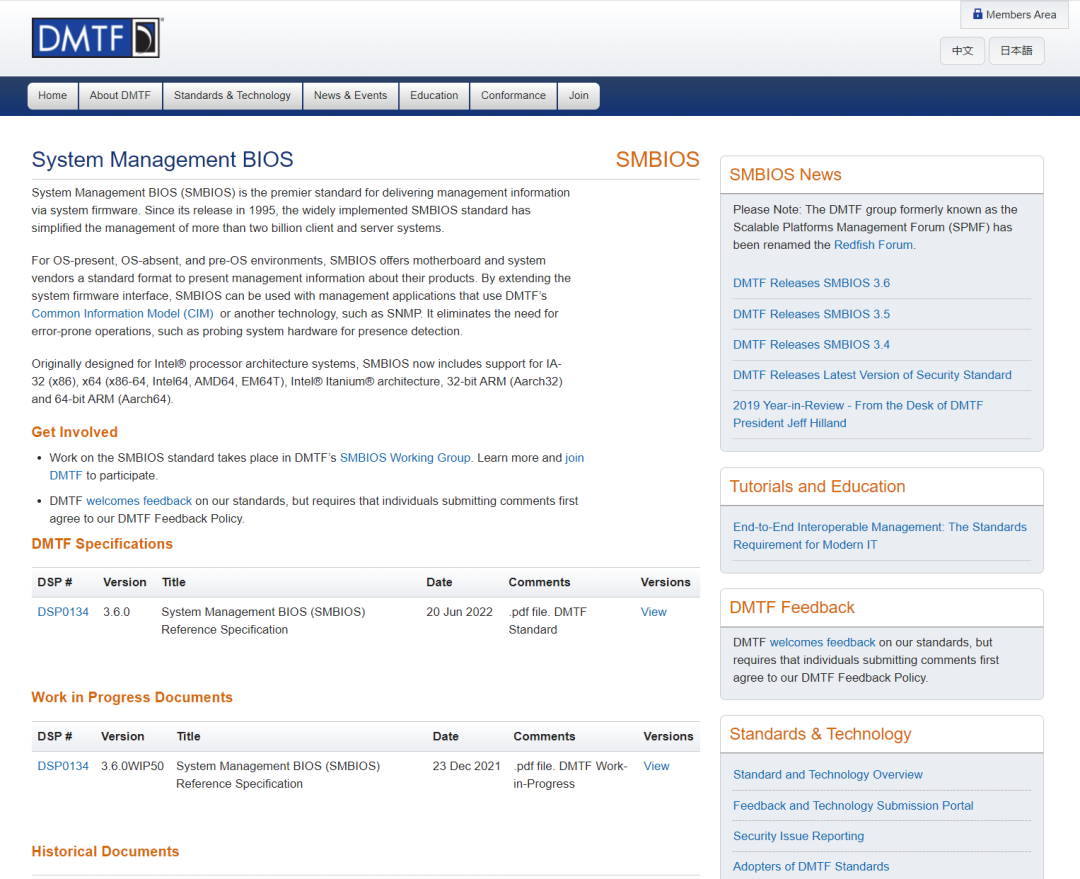Open the Conformance menu item
This screenshot has width=1080, height=879.
tap(513, 96)
